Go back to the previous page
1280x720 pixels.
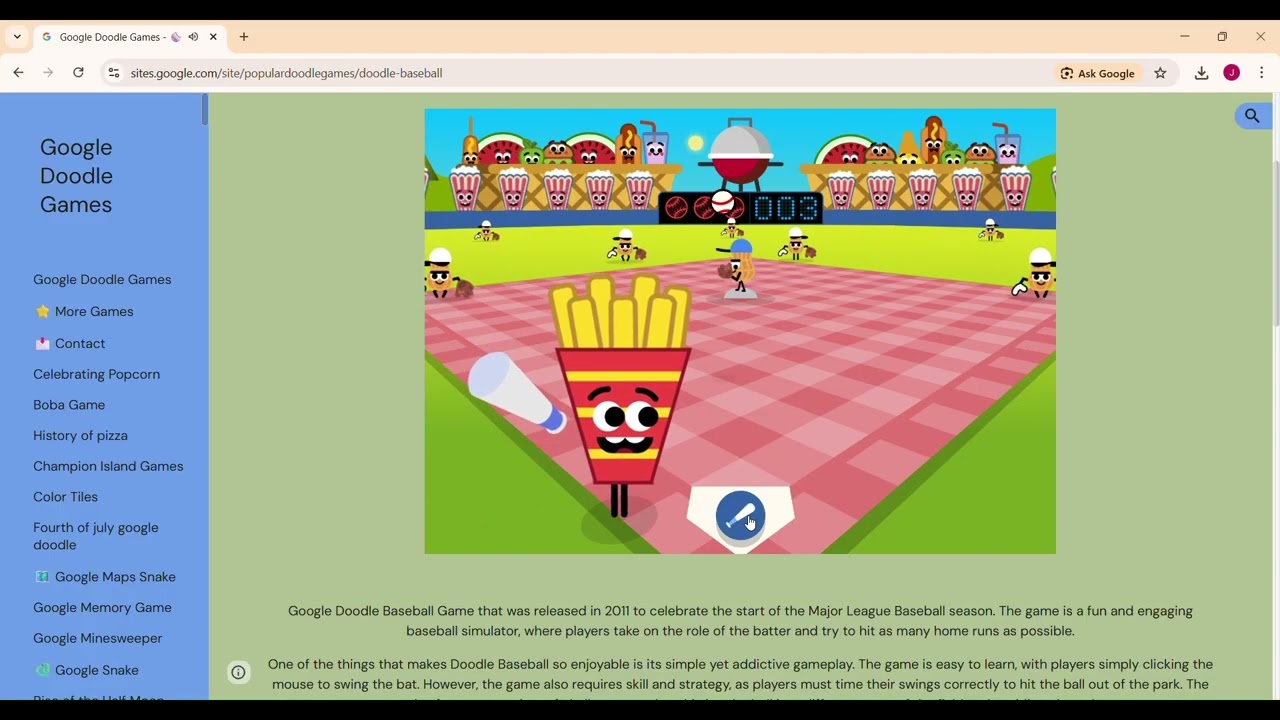pyautogui.click(x=18, y=73)
